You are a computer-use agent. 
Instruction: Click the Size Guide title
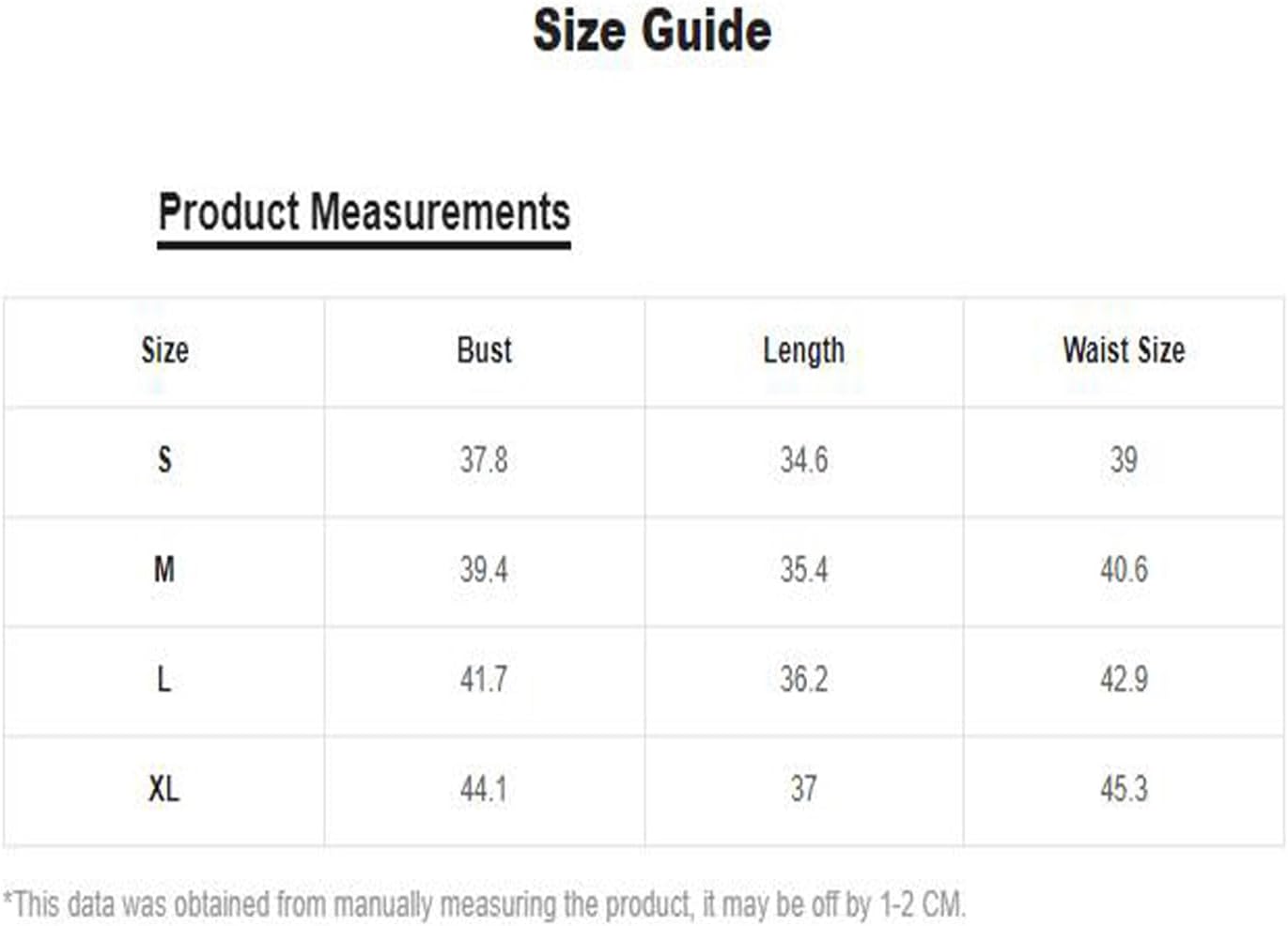652,31
